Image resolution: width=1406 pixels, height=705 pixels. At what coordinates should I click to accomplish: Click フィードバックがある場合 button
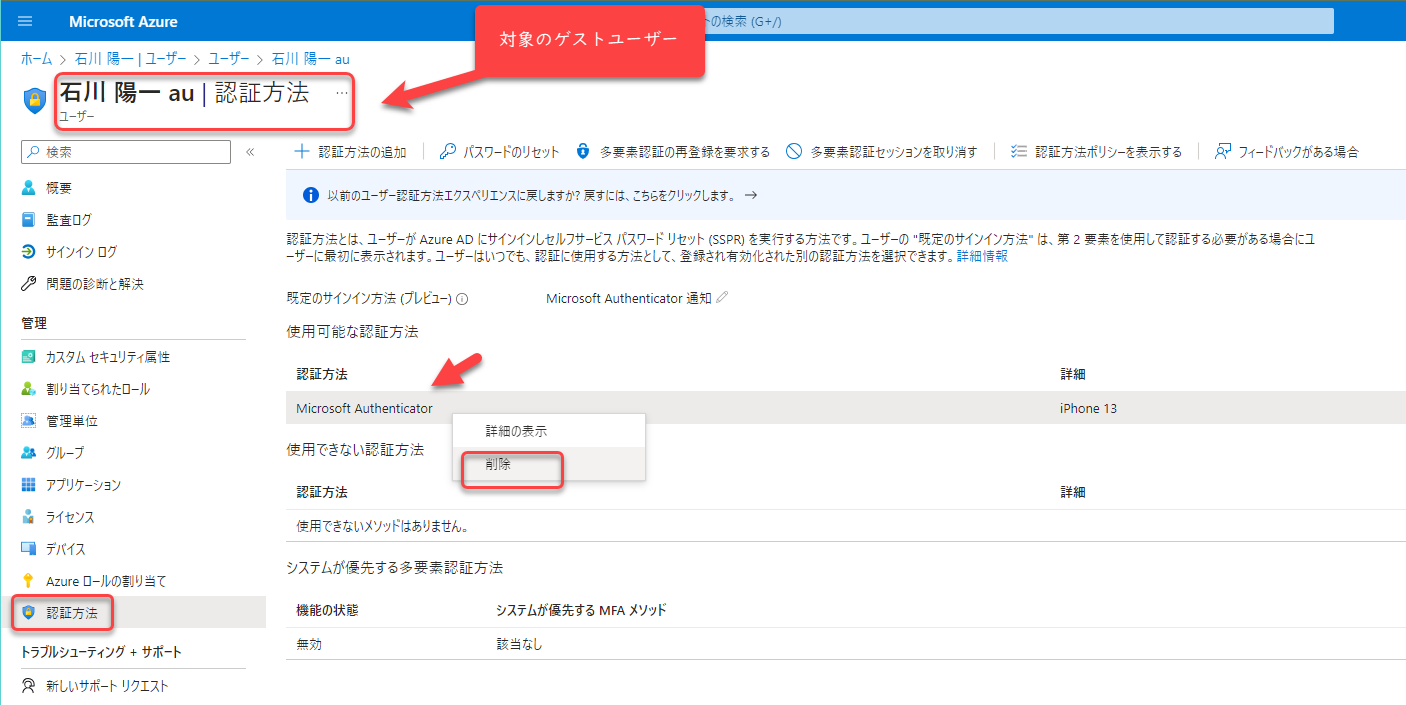click(1287, 151)
